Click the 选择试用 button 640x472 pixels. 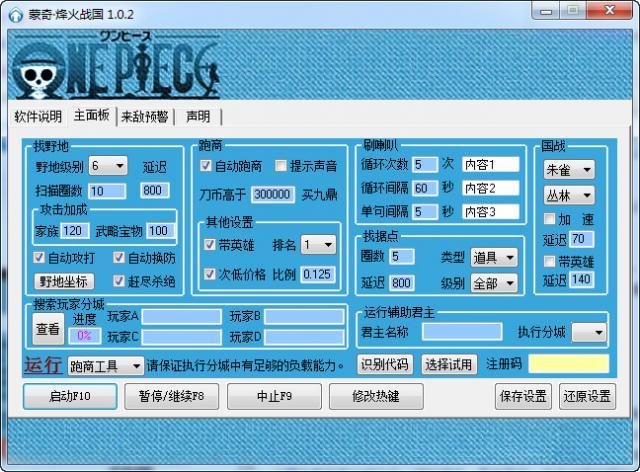pos(449,364)
